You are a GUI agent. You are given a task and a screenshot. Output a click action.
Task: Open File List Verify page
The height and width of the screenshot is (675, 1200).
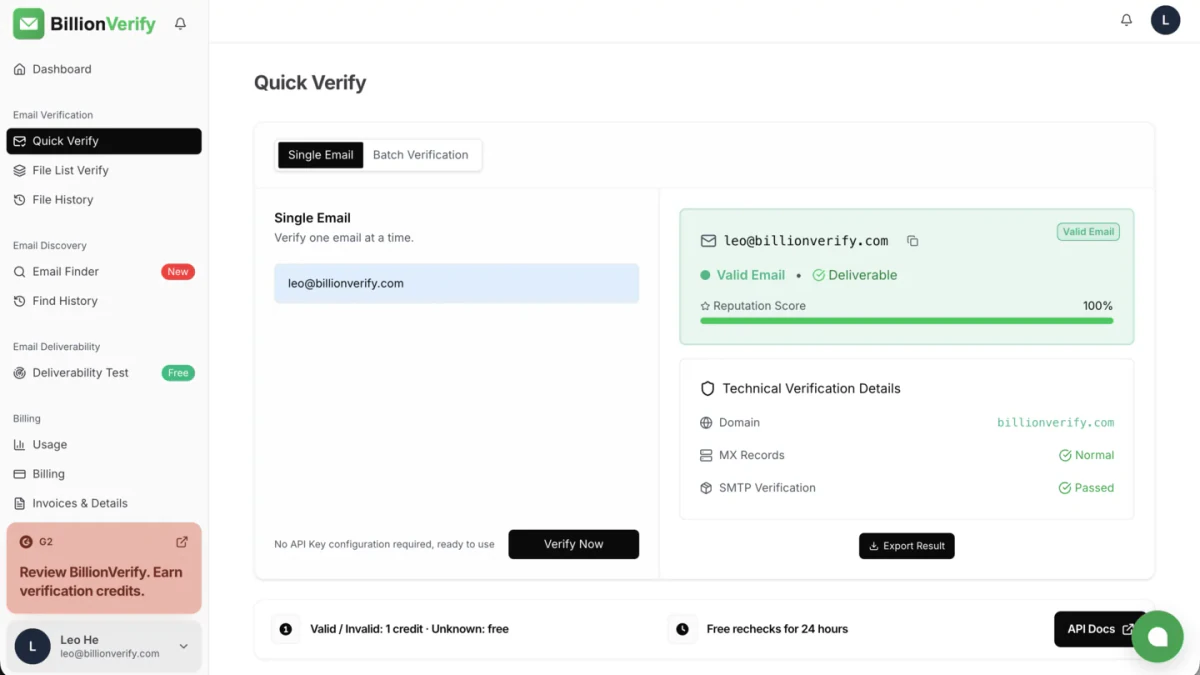(104, 170)
